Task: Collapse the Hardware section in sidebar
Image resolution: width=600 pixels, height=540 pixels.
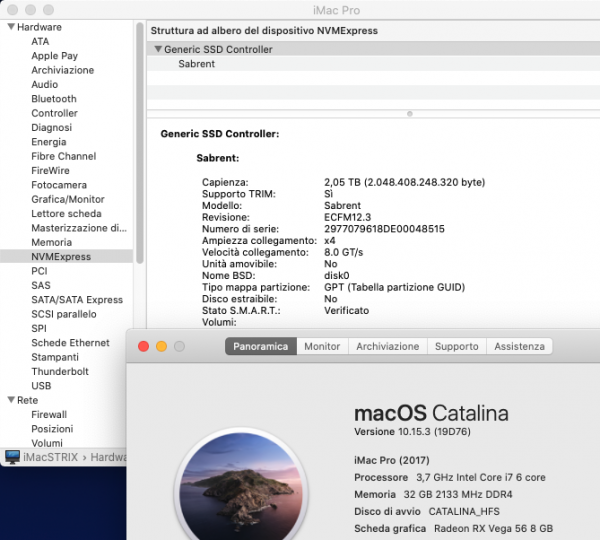Action: click(11, 27)
